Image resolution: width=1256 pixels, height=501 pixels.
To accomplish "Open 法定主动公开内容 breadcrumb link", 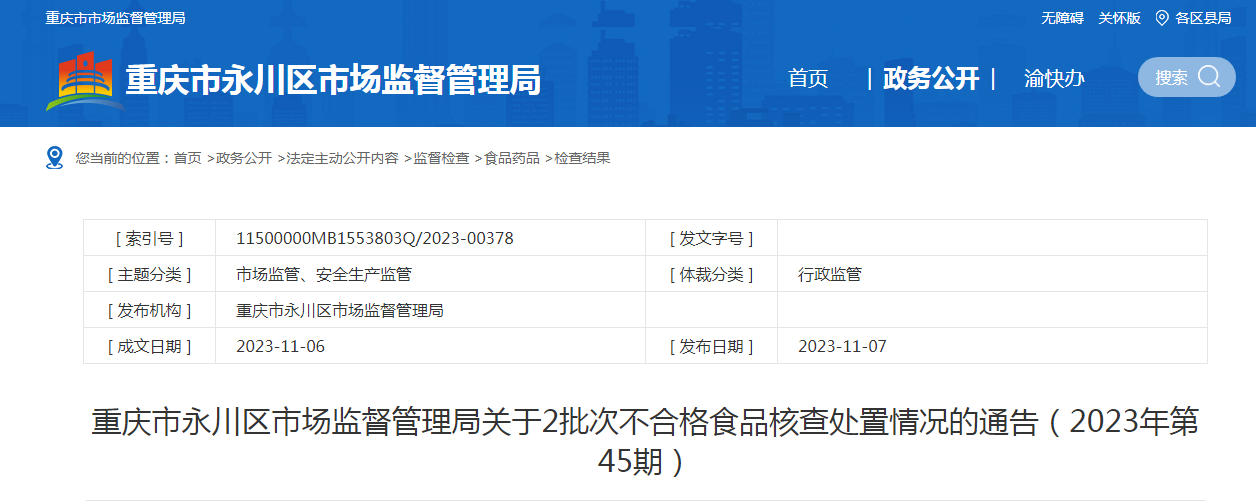I will [x=342, y=158].
